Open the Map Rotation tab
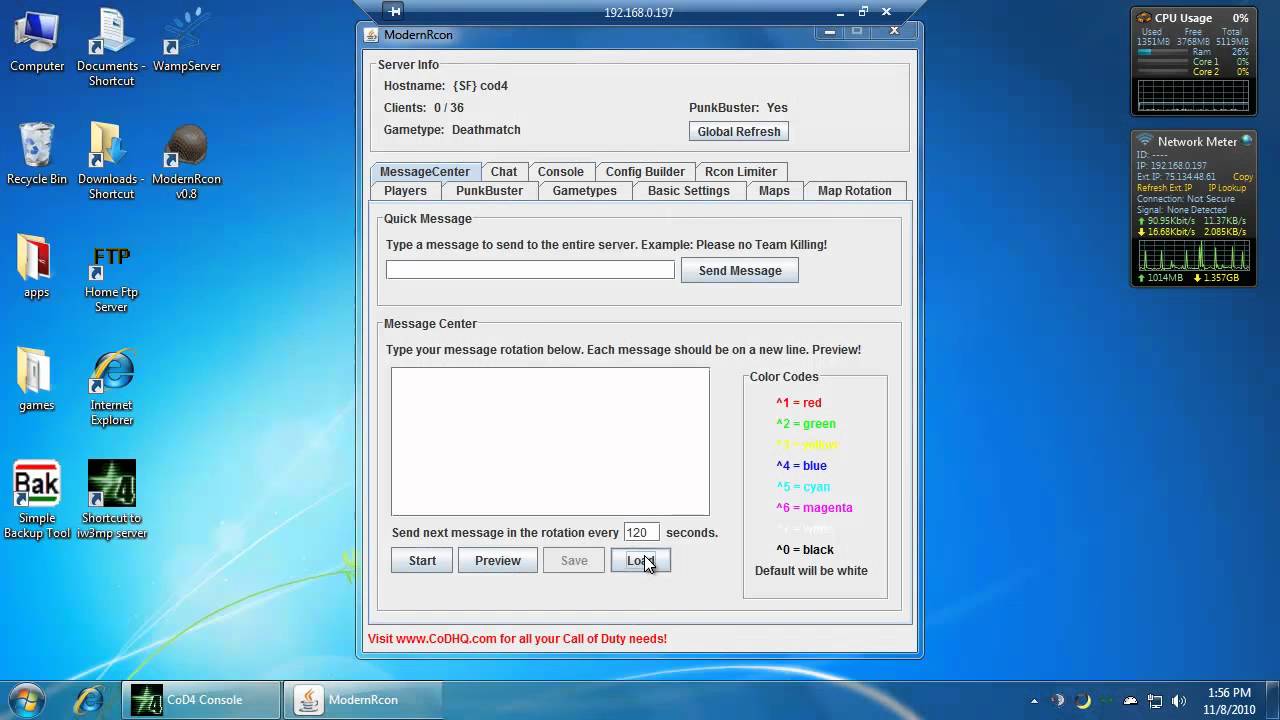Viewport: 1280px width, 720px height. [x=855, y=191]
